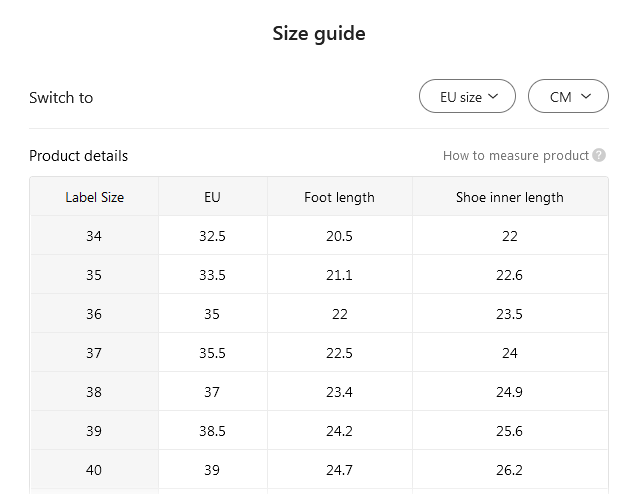The image size is (618, 494).
Task: Click the Size guide heading
Action: [x=319, y=34]
